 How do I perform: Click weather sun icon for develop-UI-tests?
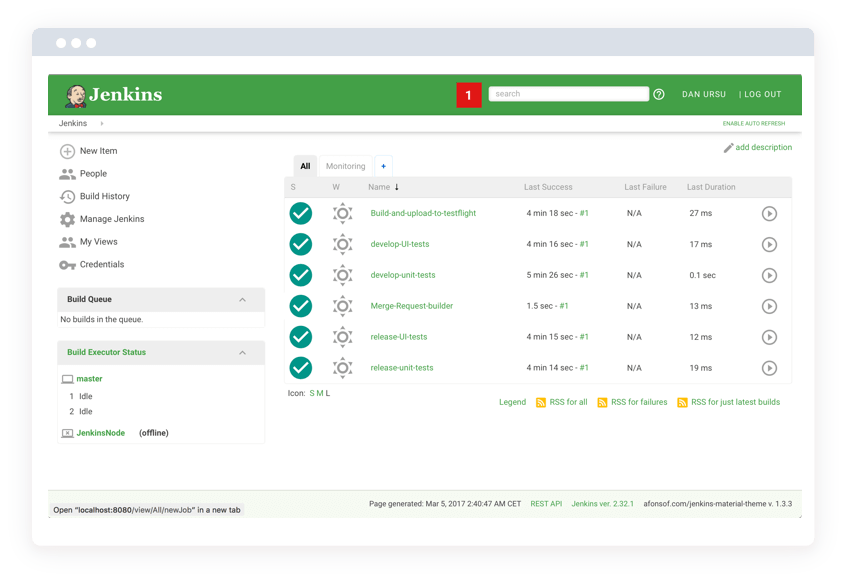point(343,244)
